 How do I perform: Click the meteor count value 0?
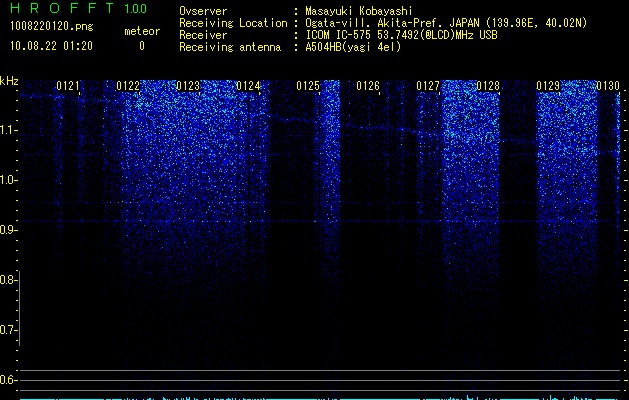coord(142,46)
